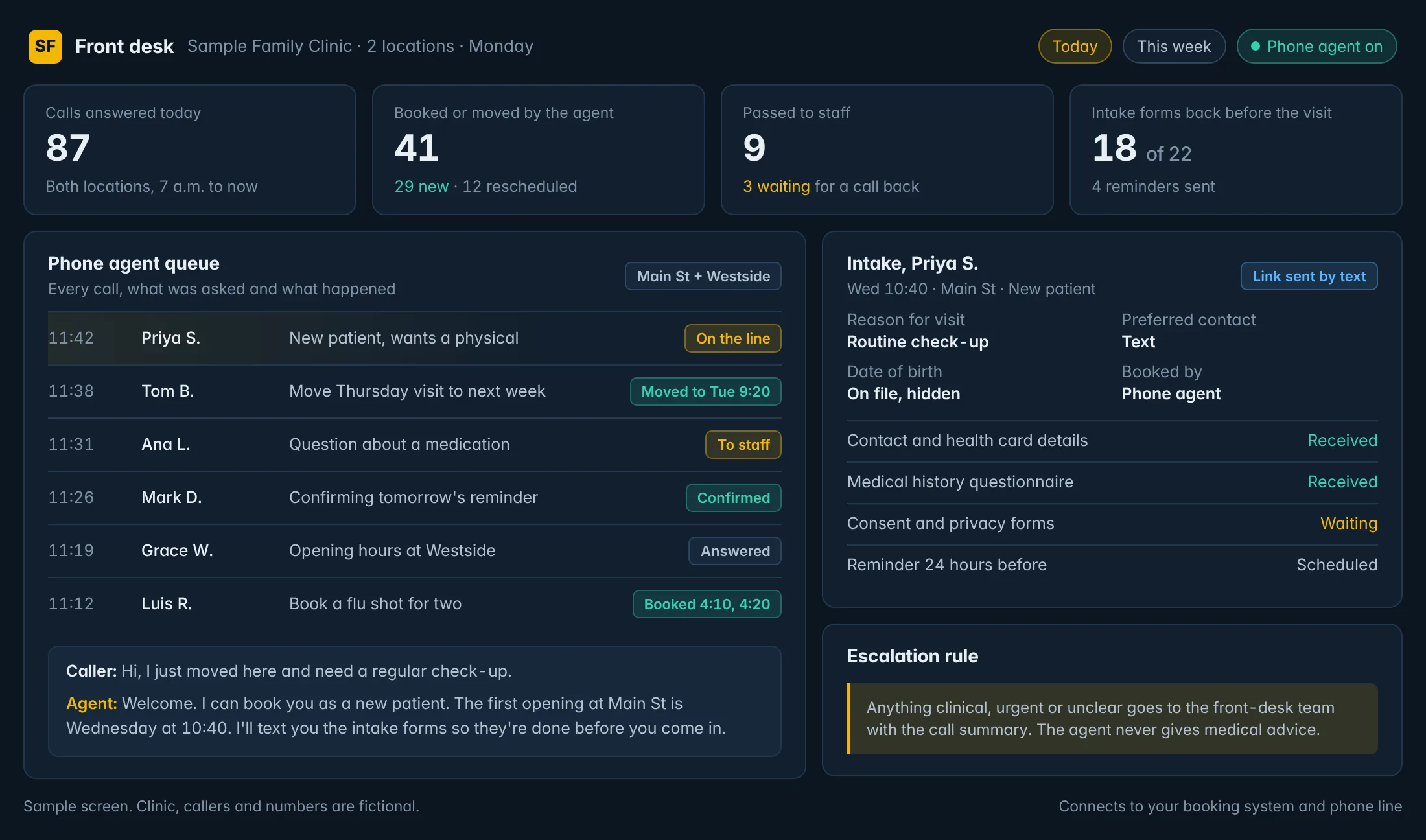This screenshot has height=840, width=1426.
Task: Click the Confirmed status badge
Action: tap(734, 498)
